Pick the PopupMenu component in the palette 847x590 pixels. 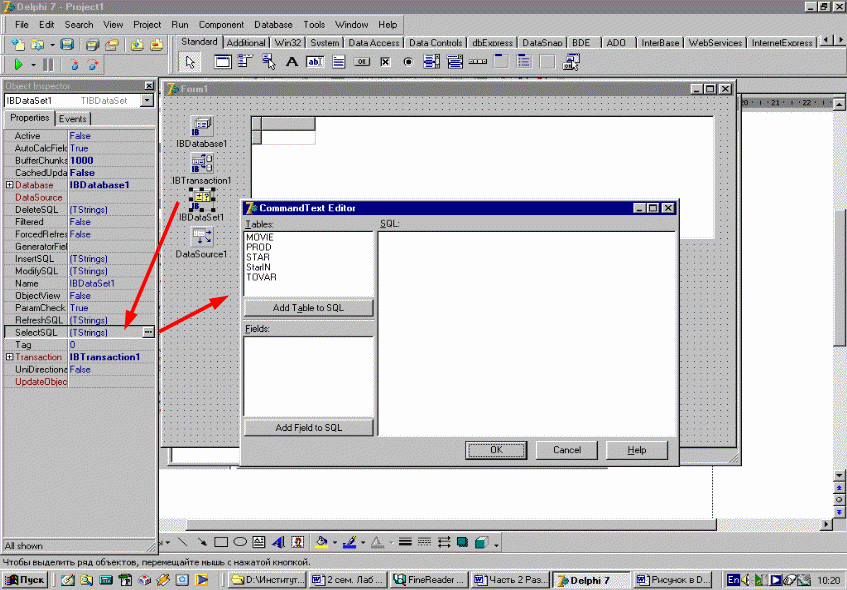[x=268, y=62]
